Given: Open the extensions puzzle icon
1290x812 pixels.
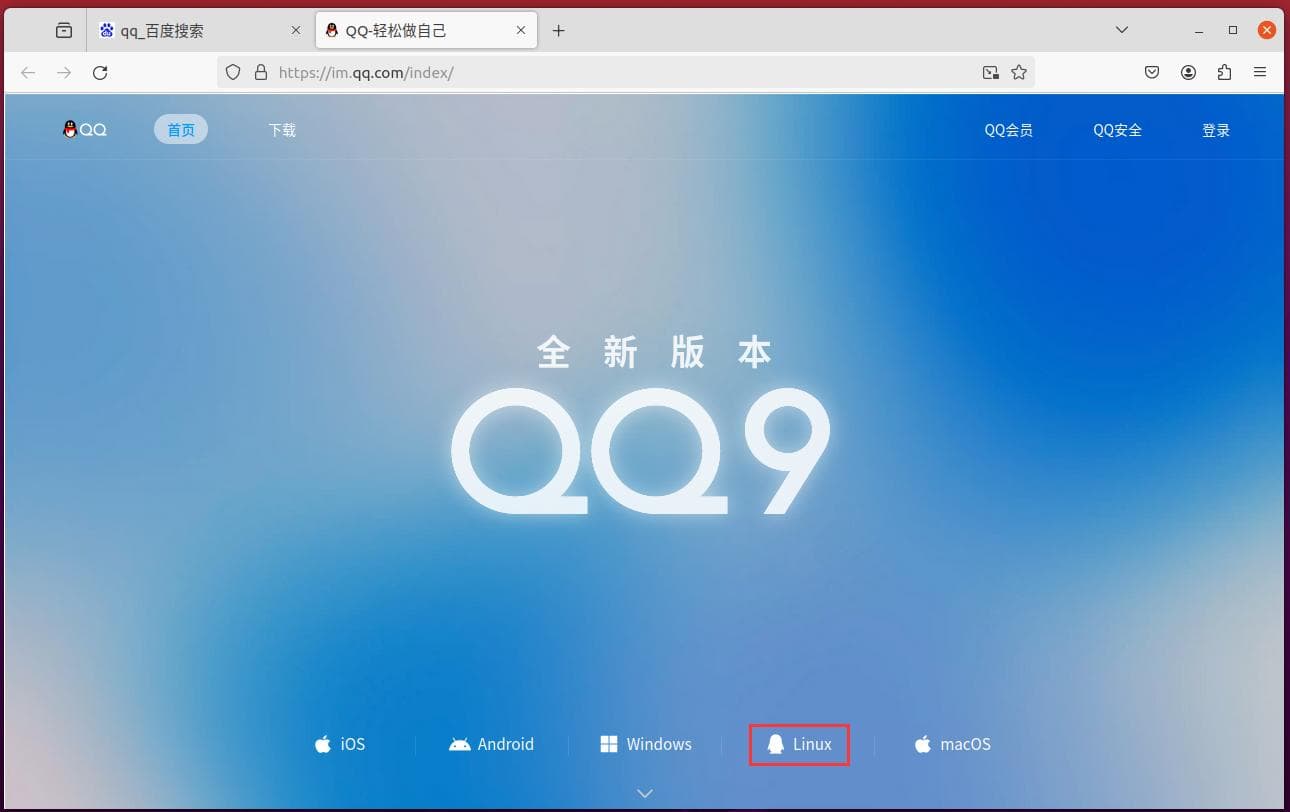Looking at the screenshot, I should 1224,72.
